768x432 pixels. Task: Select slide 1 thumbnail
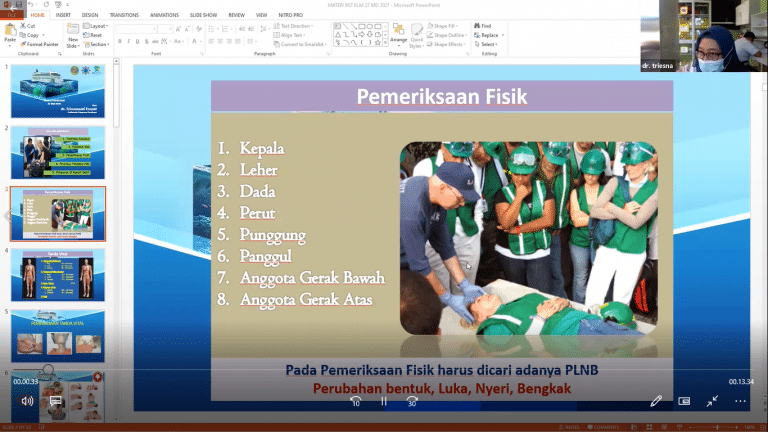click(x=58, y=91)
